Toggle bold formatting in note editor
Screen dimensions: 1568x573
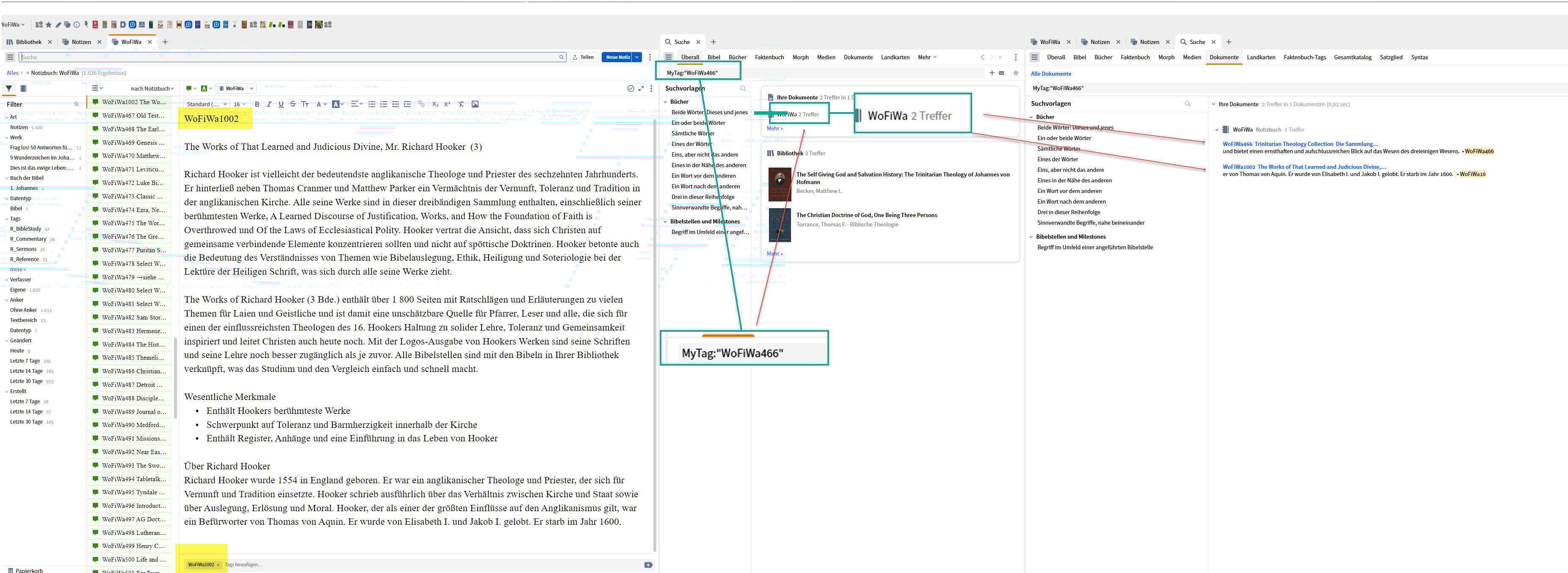(x=257, y=104)
